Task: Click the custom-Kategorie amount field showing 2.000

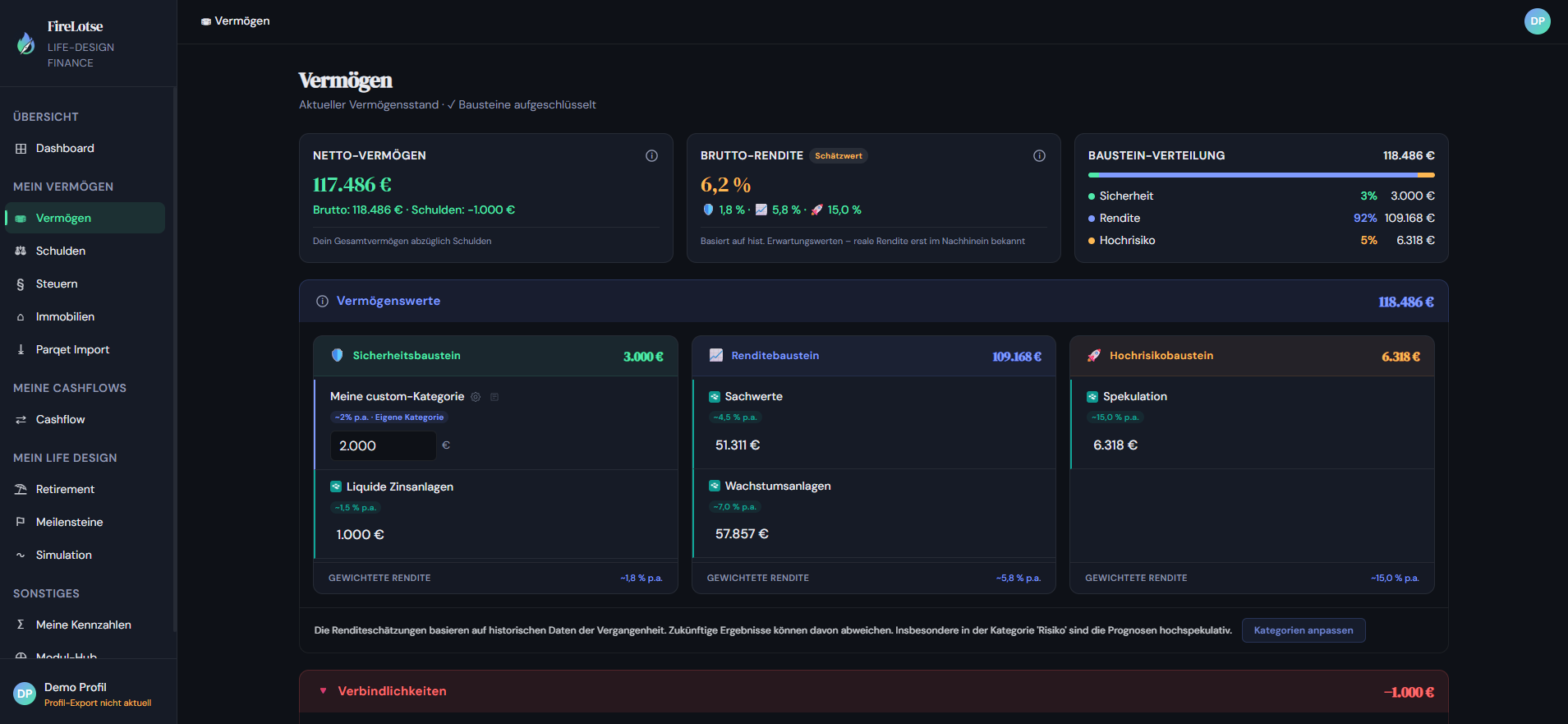Action: point(383,445)
